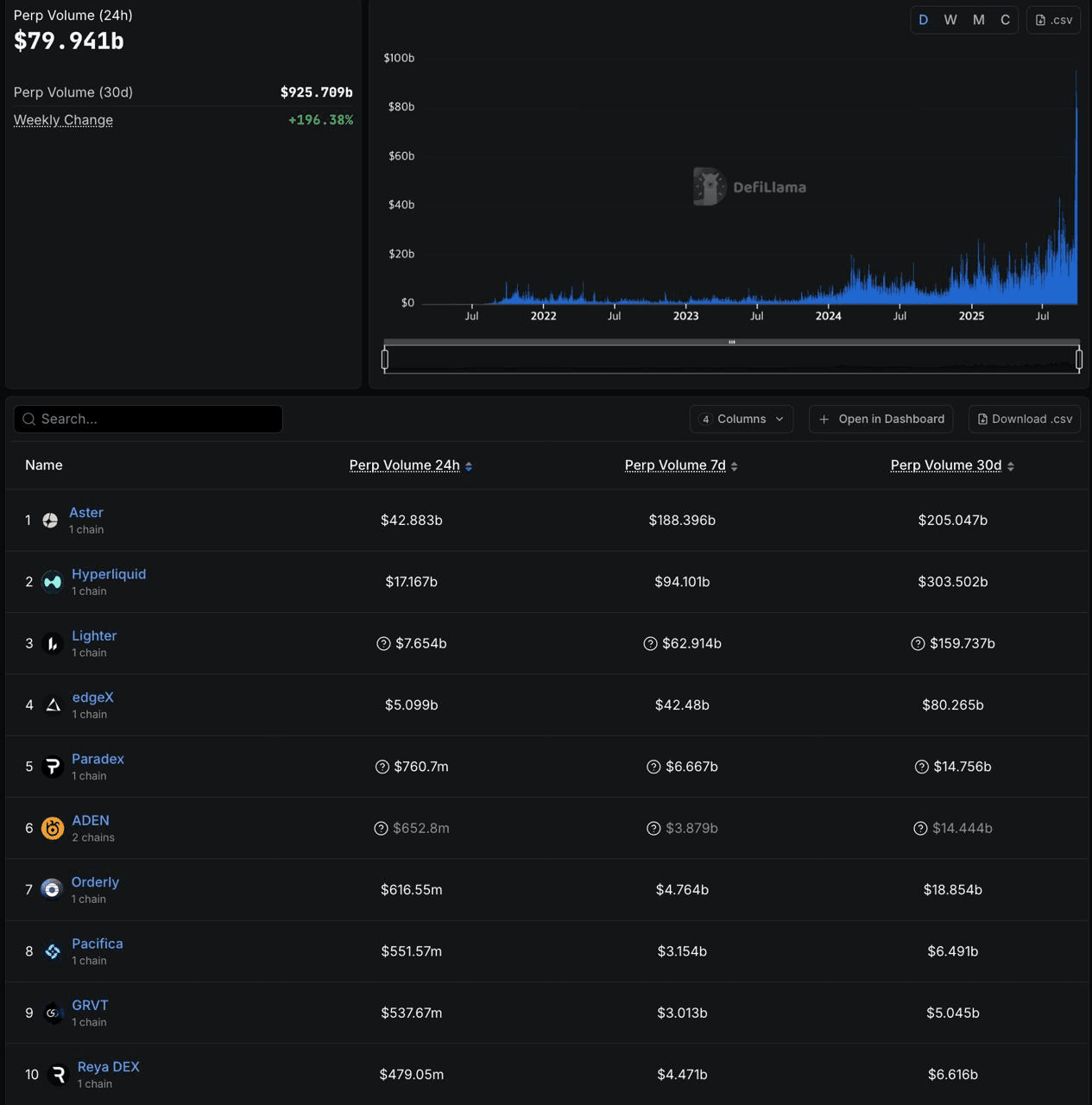Open the Aster protocol link

86,513
